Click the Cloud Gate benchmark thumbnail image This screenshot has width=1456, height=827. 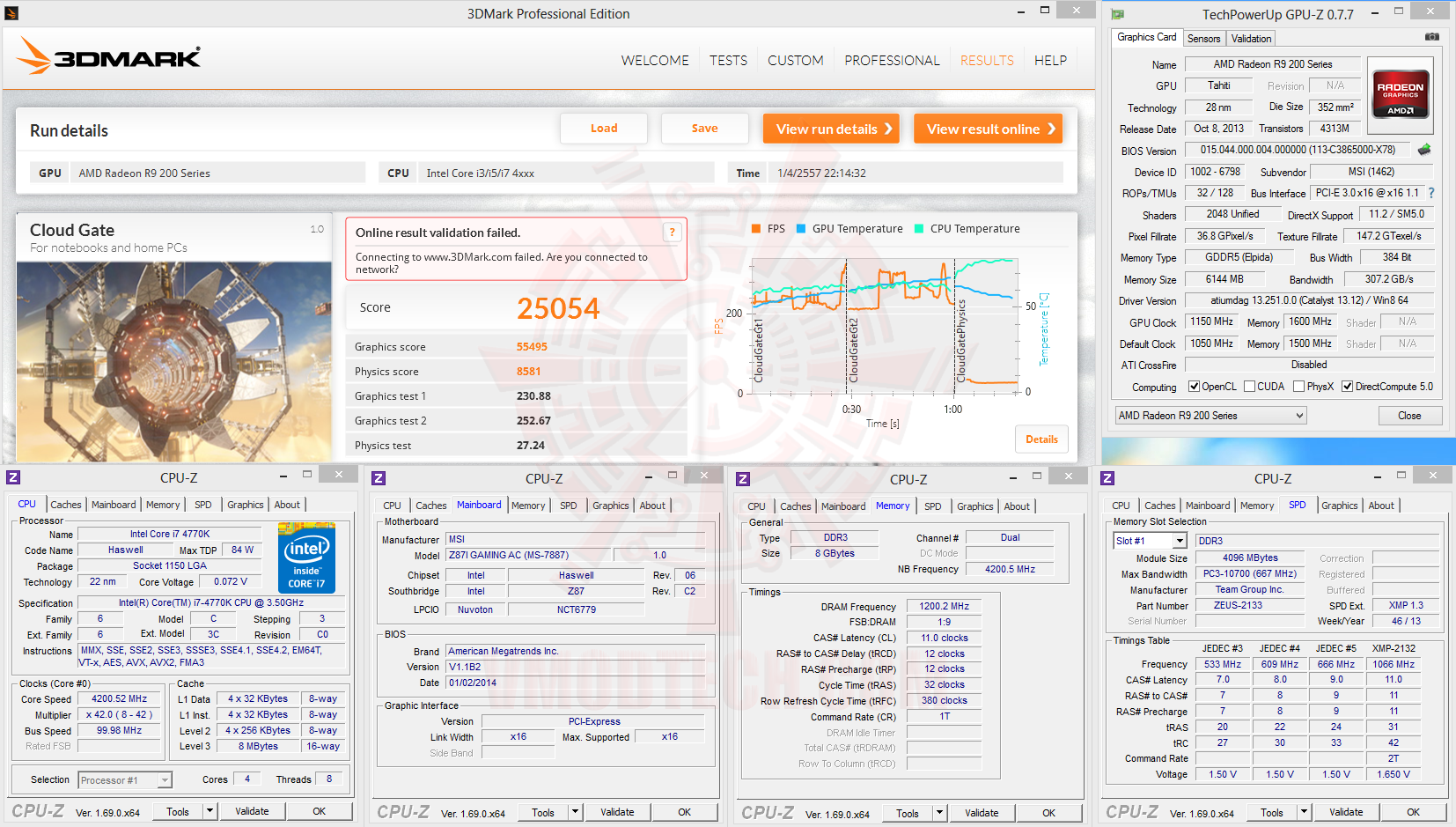click(x=174, y=361)
